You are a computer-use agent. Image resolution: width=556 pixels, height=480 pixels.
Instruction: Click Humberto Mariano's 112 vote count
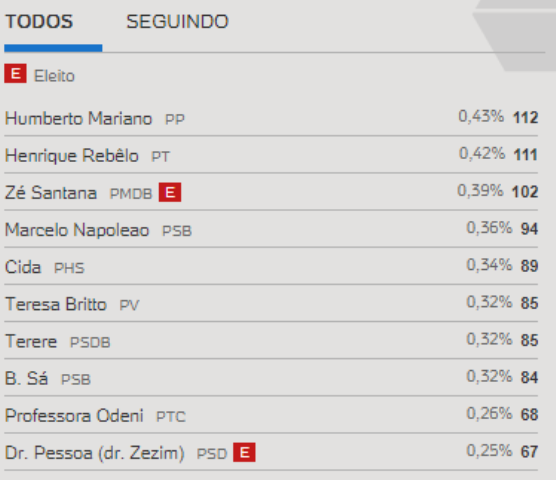pyautogui.click(x=526, y=118)
